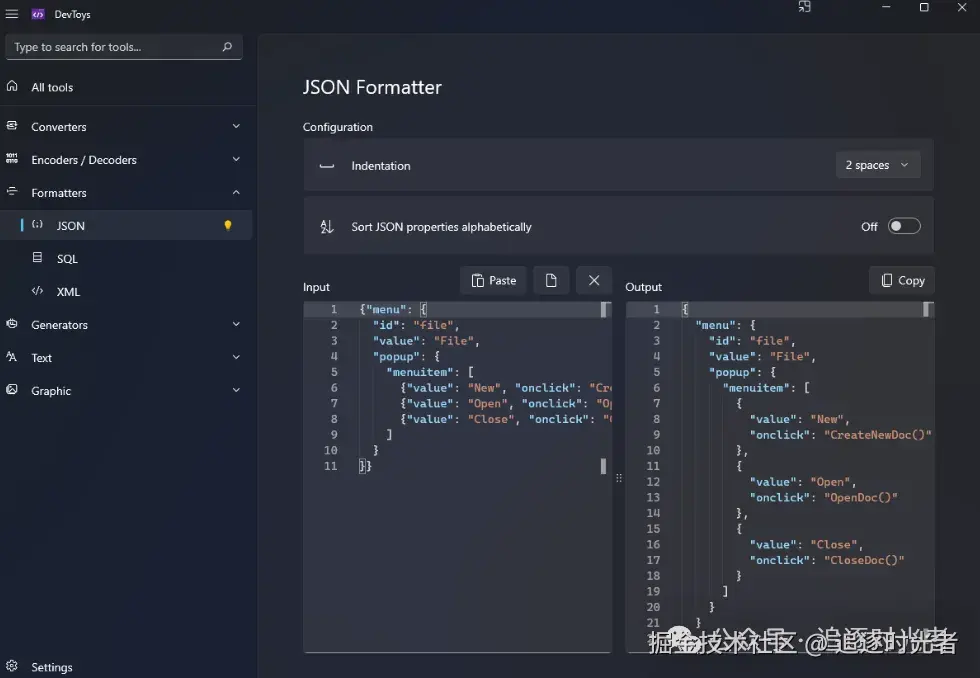
Task: Click the XML code tag icon
Action: click(x=38, y=291)
